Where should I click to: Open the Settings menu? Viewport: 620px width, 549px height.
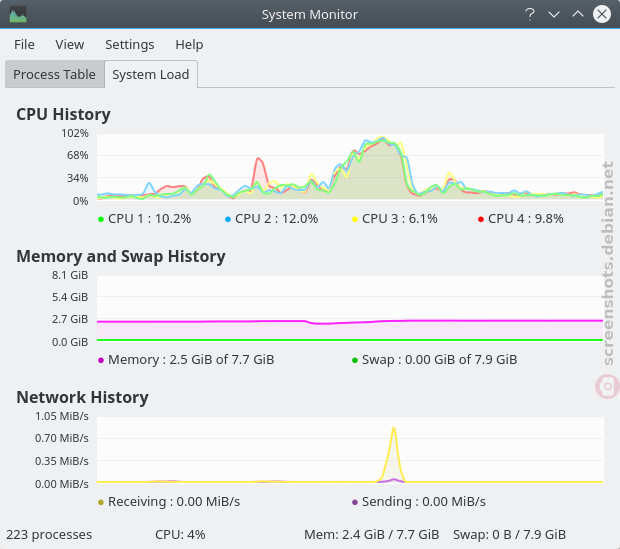(x=130, y=44)
